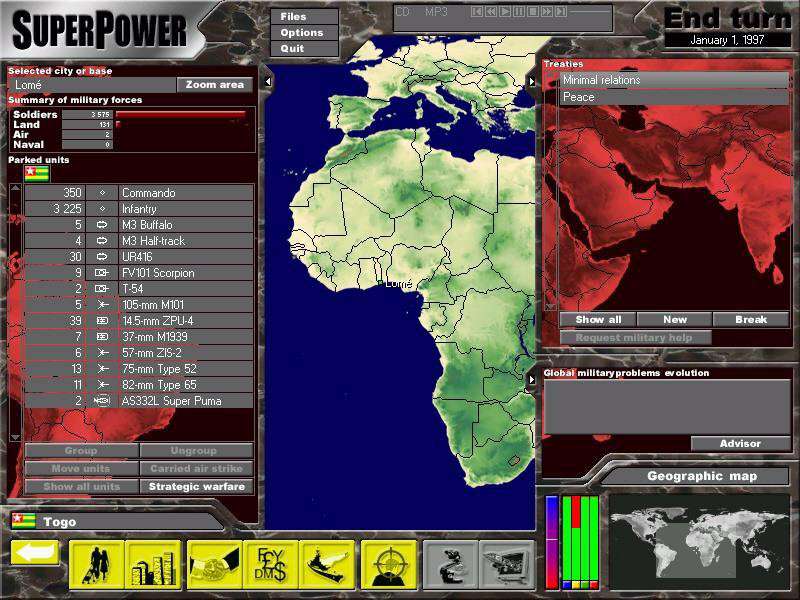Click the 37-mm M1939 unit type icon

coord(102,337)
